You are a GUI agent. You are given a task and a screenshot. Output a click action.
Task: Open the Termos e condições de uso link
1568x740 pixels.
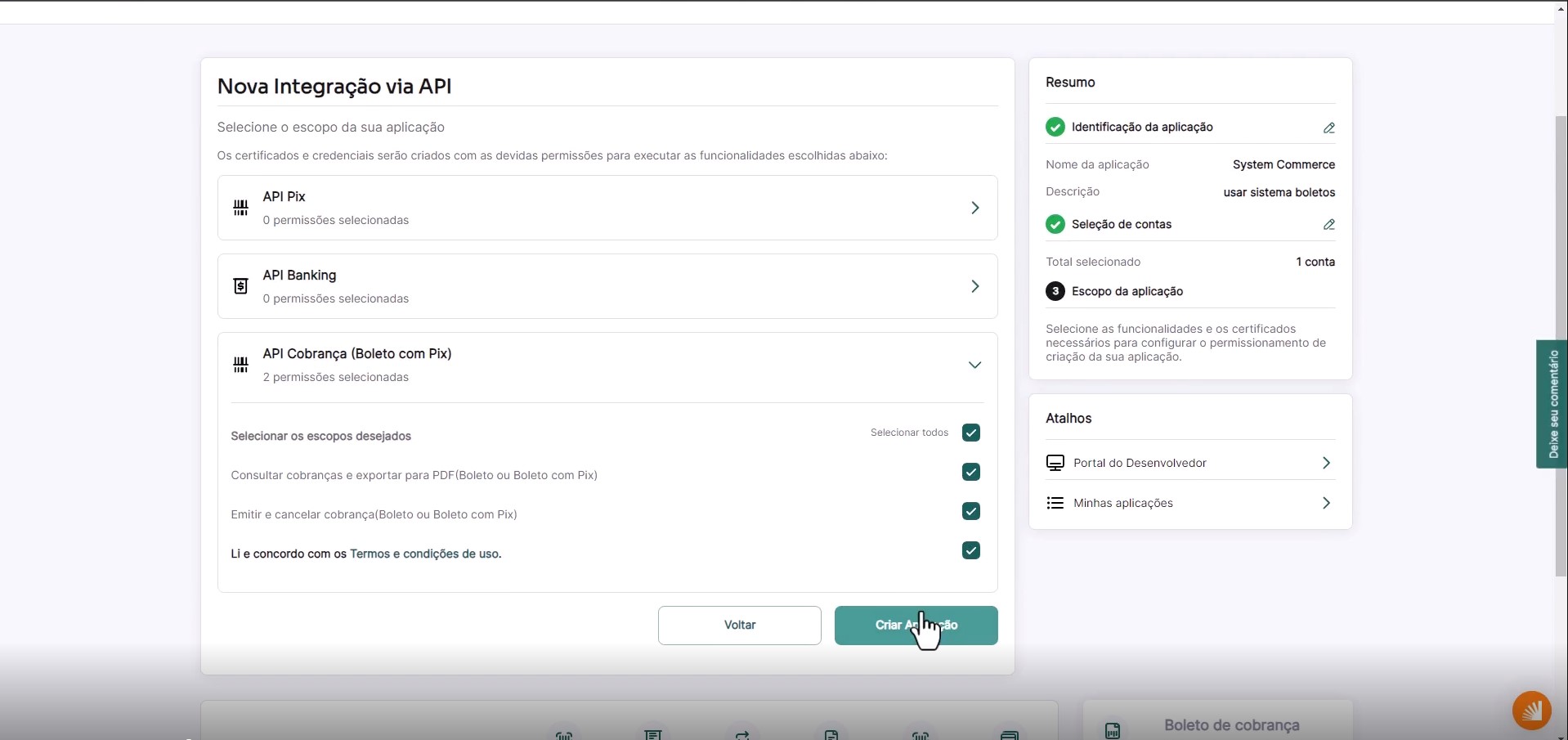click(x=425, y=554)
